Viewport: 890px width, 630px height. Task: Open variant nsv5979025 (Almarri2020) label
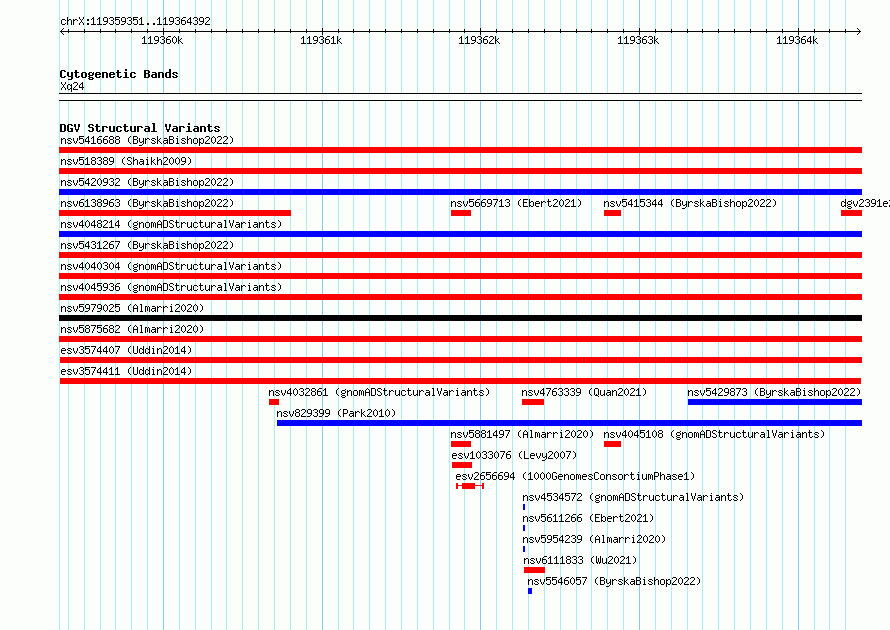click(132, 308)
